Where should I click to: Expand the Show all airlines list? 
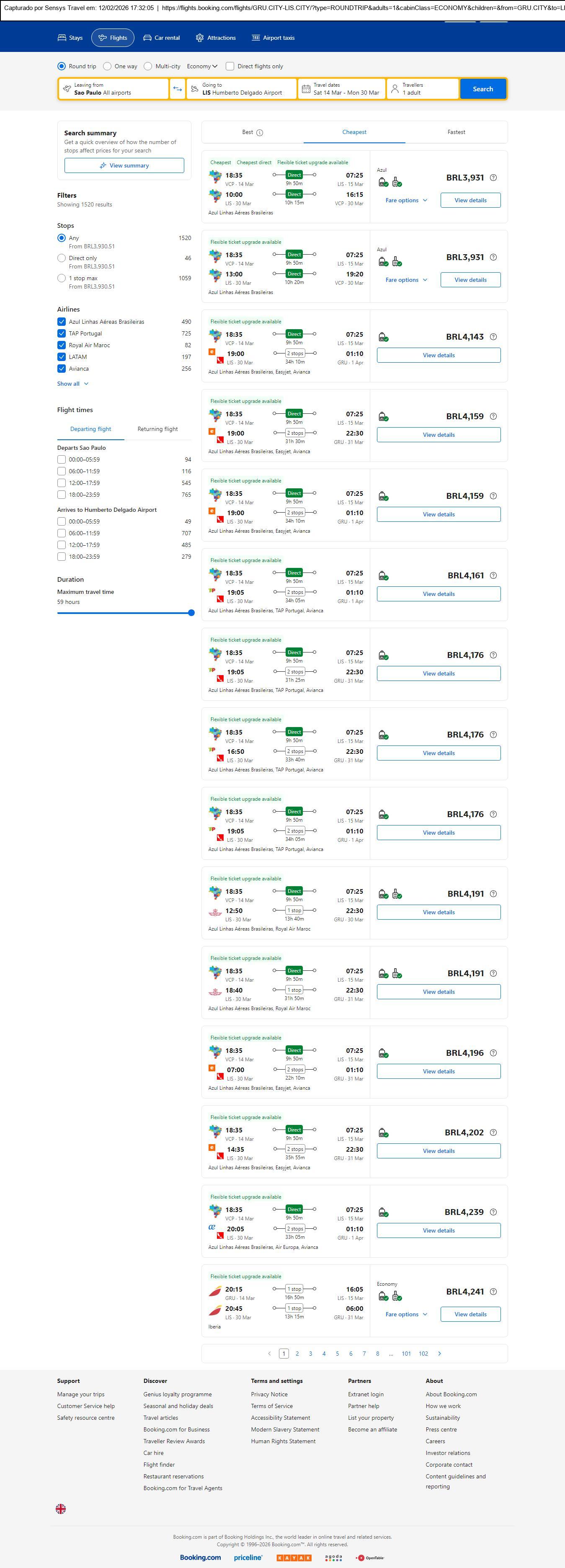click(x=72, y=384)
